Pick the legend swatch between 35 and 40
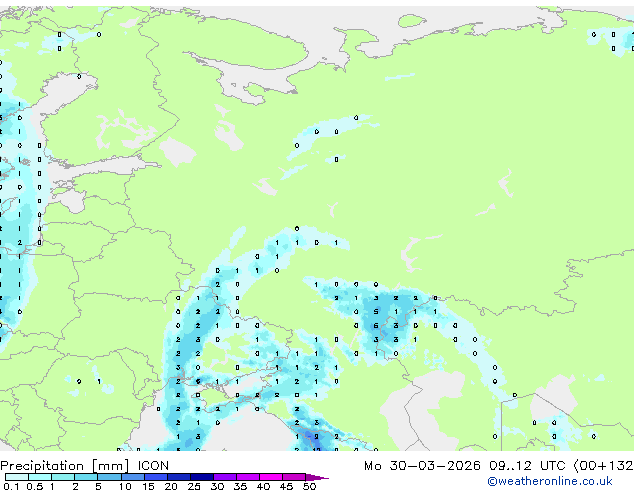The width and height of the screenshot is (634, 490). click(x=247, y=477)
